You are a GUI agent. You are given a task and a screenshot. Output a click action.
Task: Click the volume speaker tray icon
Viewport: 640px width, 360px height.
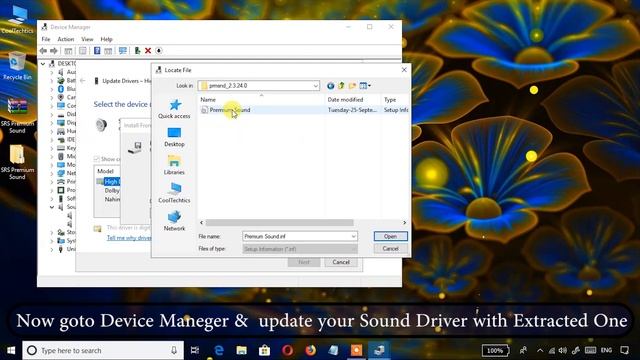coord(562,350)
